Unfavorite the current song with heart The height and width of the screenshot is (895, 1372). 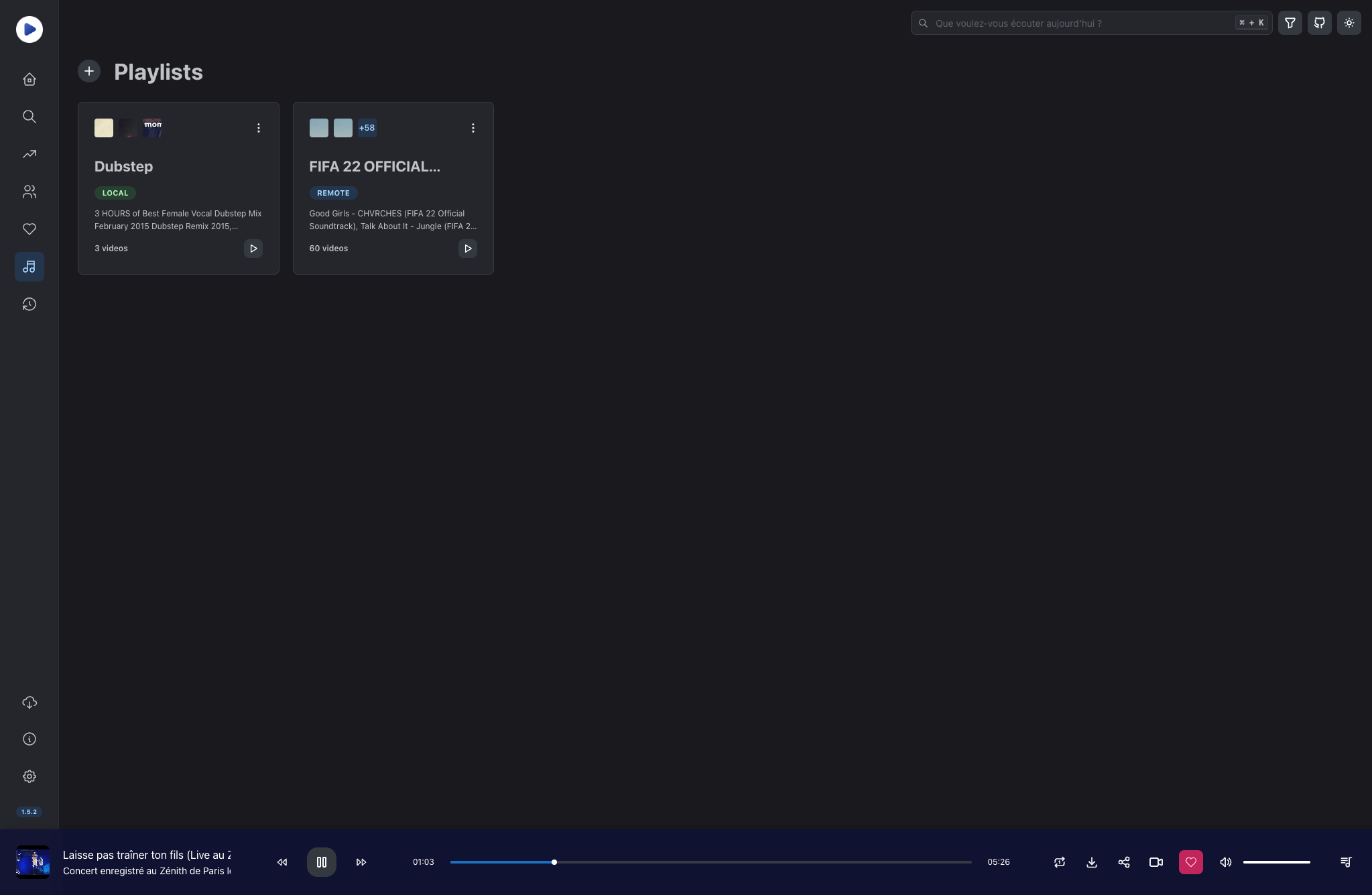tap(1191, 862)
